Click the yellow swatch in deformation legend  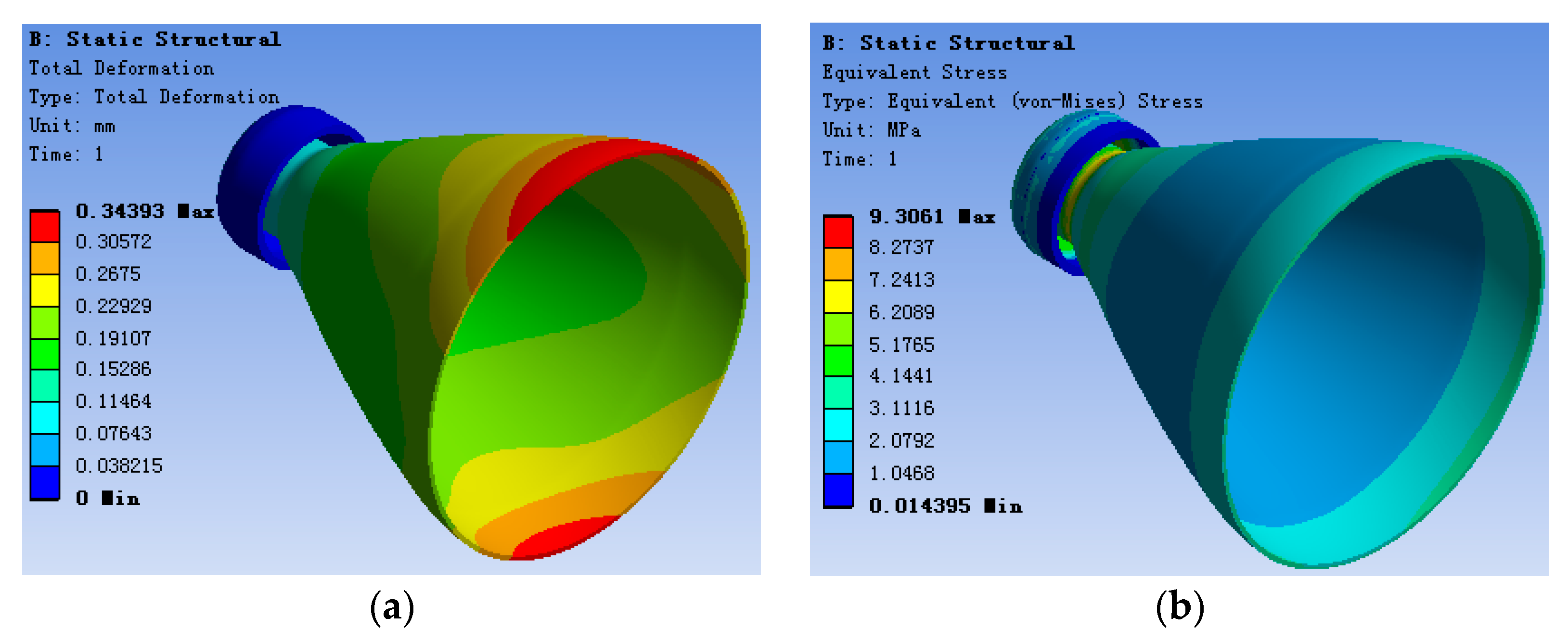click(44, 290)
